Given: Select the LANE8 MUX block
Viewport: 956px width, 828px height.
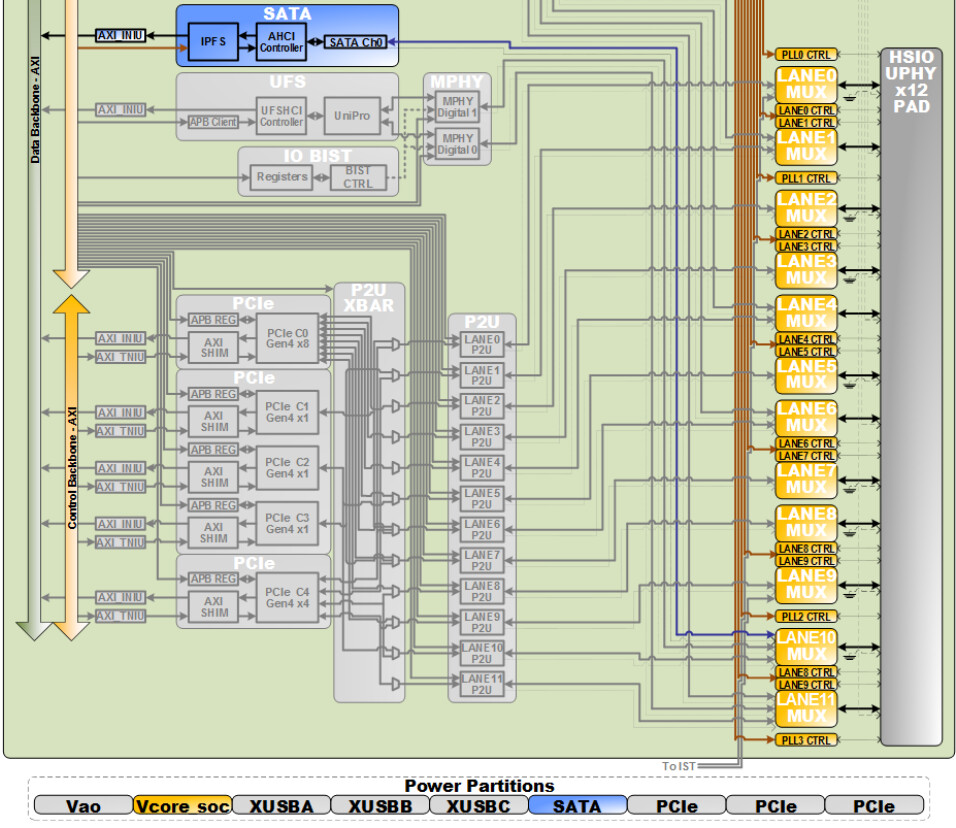Looking at the screenshot, I should pos(806,523).
